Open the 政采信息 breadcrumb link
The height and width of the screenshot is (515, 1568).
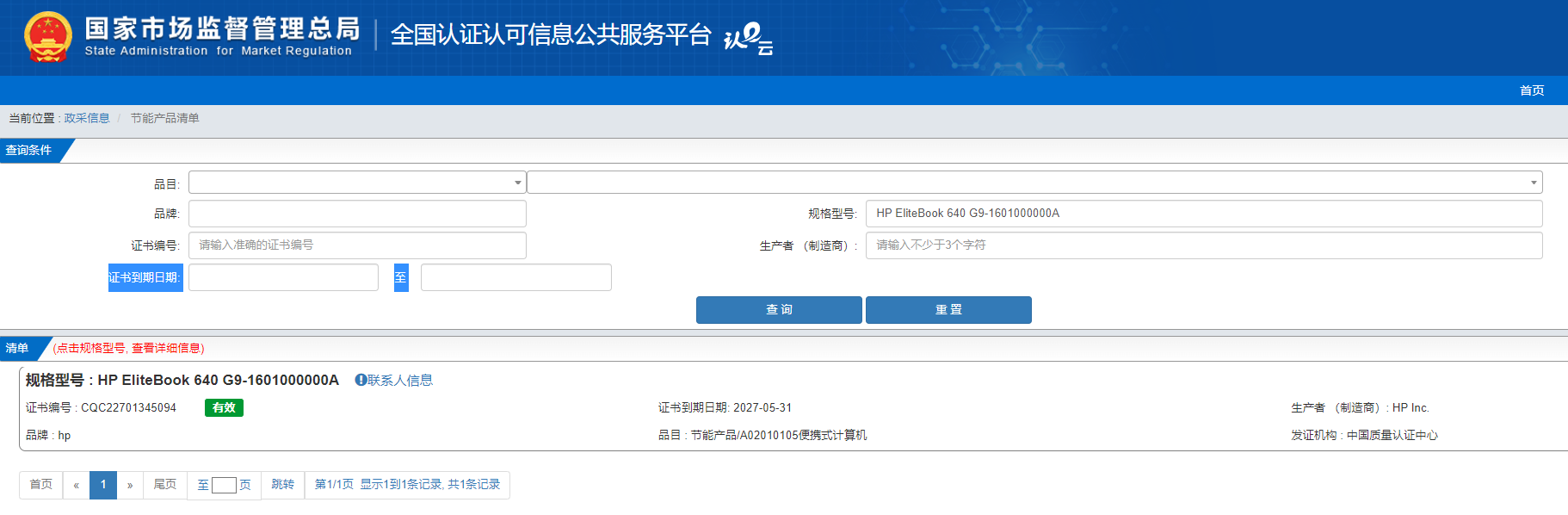coord(87,118)
